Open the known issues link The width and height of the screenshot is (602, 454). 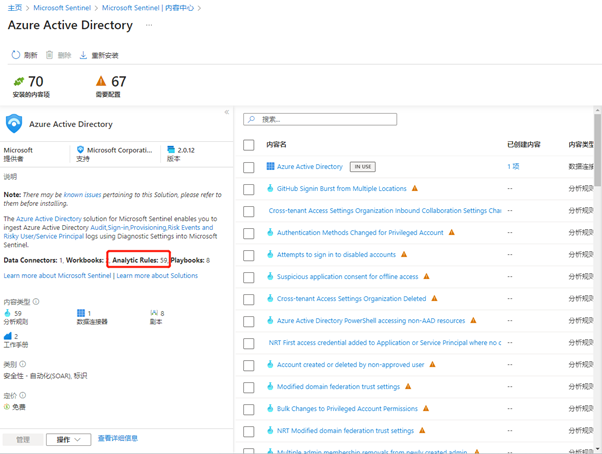pyautogui.click(x=82, y=195)
